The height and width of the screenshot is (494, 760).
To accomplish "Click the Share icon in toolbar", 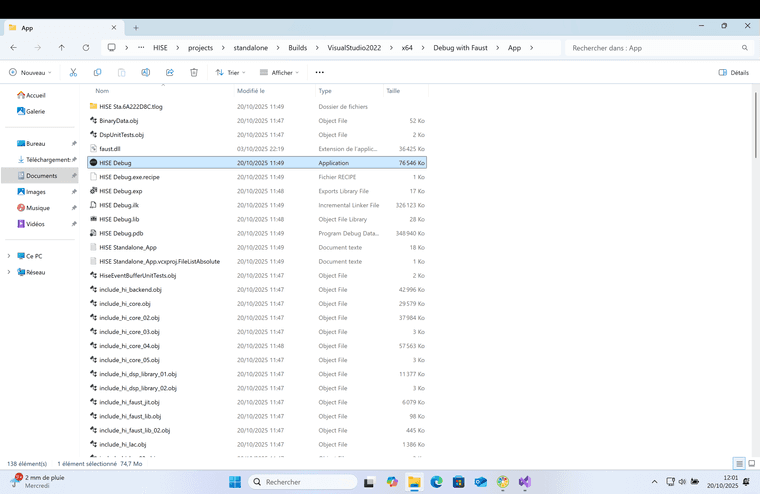I will 169,72.
